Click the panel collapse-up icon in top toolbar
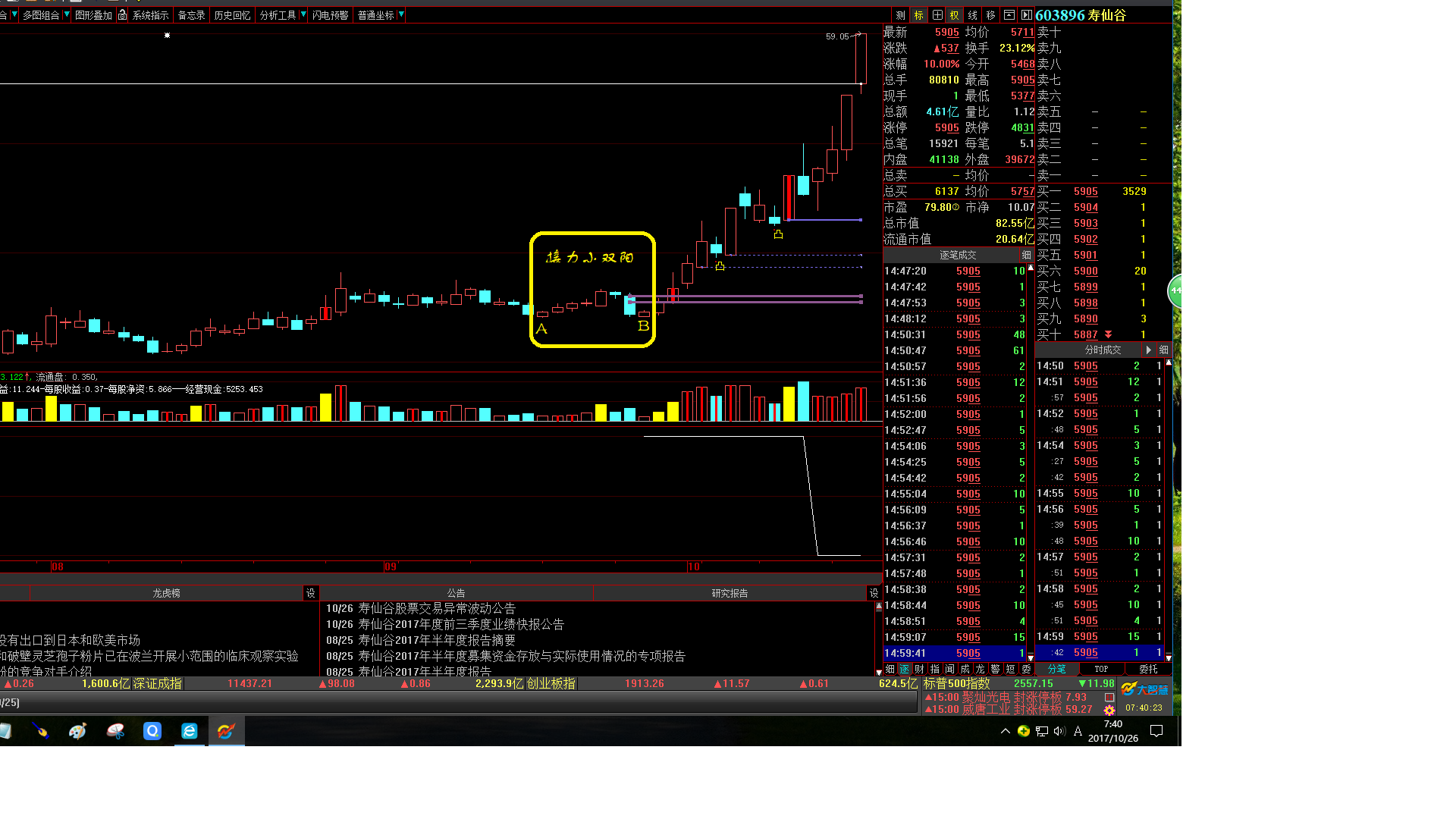1456x819 pixels. [1009, 15]
